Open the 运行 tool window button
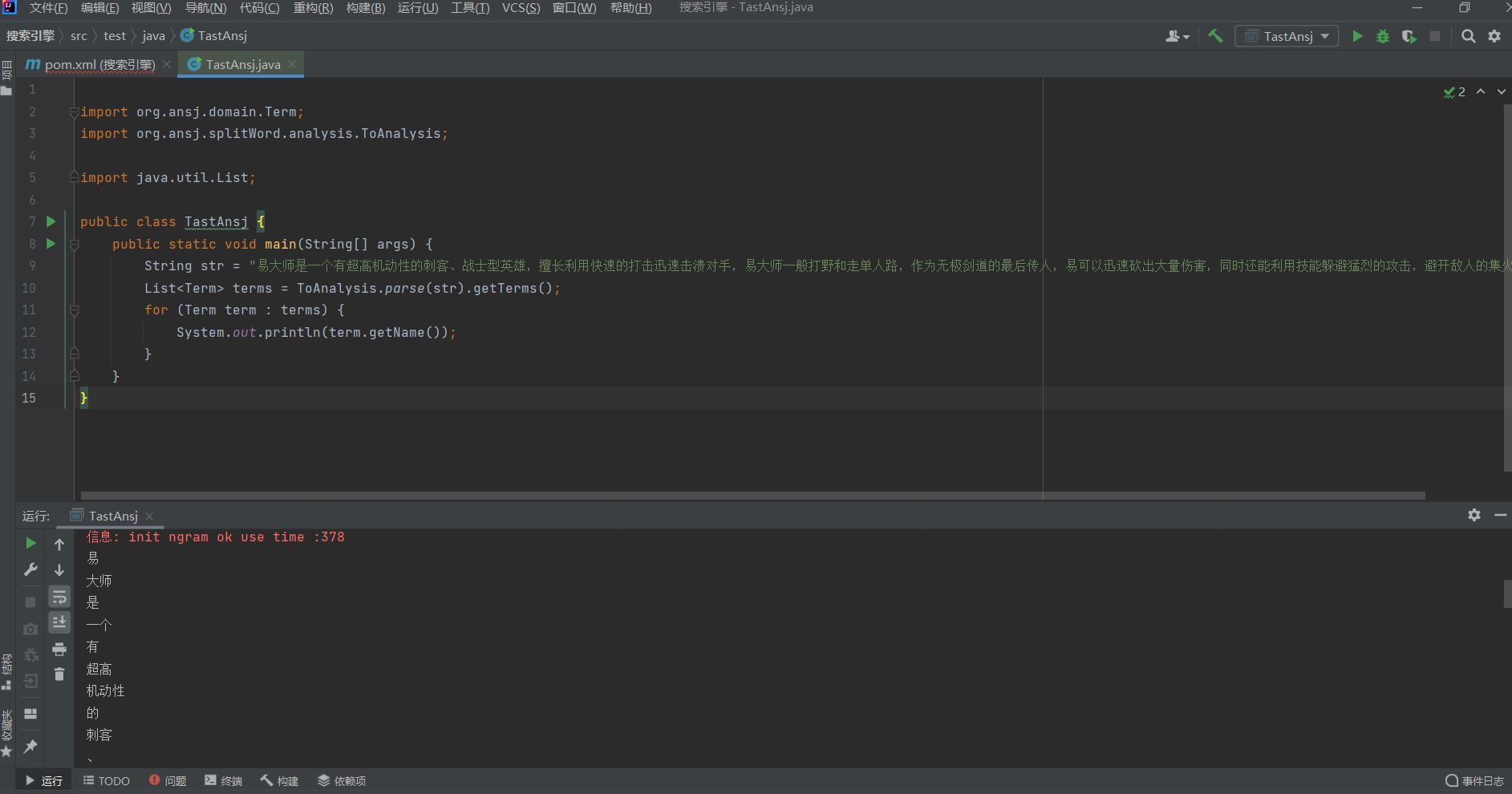This screenshot has height=794, width=1512. coord(44,780)
